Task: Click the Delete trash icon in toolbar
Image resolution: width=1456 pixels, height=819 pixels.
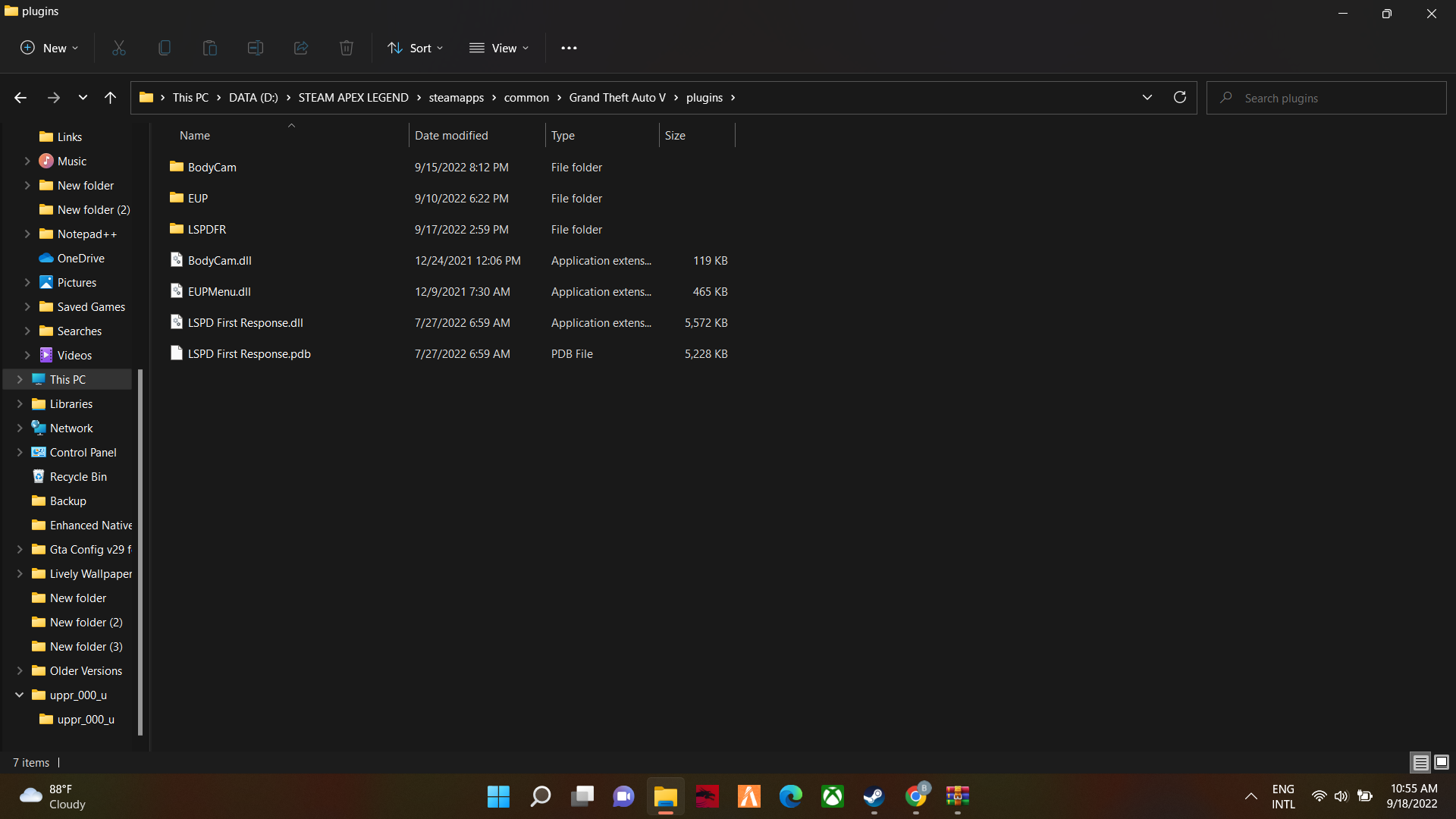Action: click(x=347, y=48)
